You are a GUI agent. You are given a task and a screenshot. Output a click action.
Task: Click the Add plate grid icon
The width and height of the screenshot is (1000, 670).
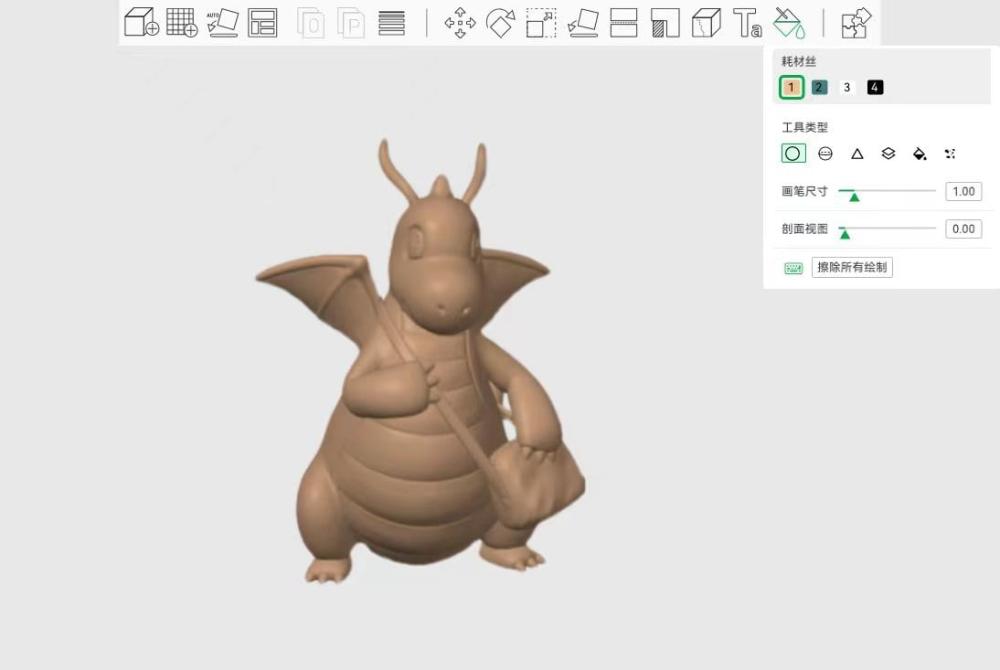click(181, 22)
